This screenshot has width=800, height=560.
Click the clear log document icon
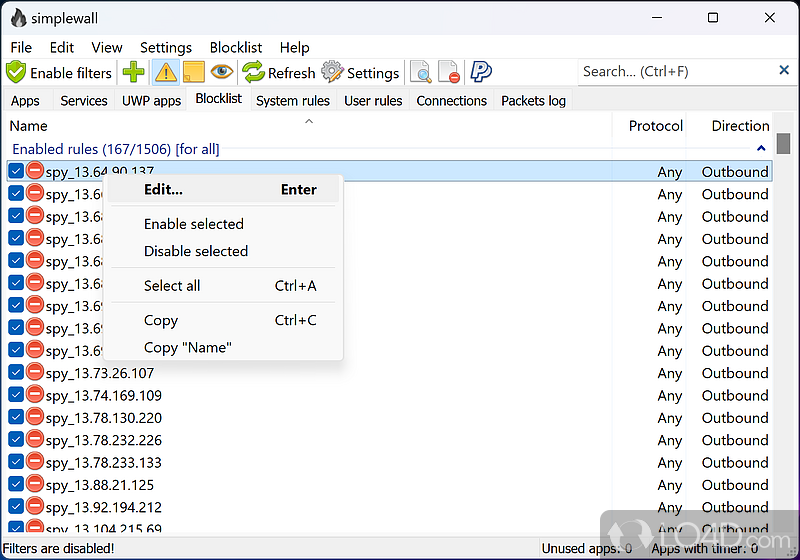[449, 72]
